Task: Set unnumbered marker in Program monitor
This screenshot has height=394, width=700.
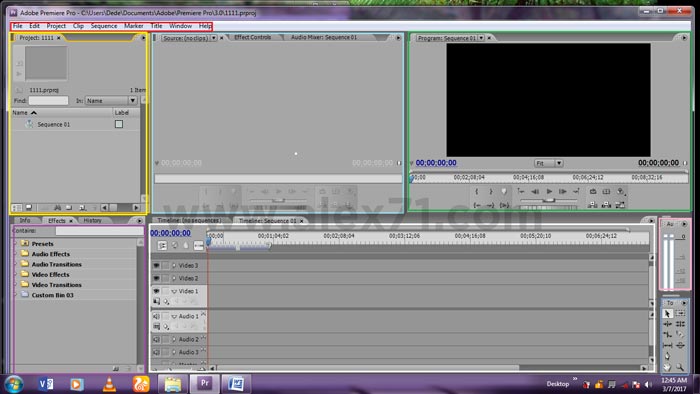Action: (x=504, y=191)
